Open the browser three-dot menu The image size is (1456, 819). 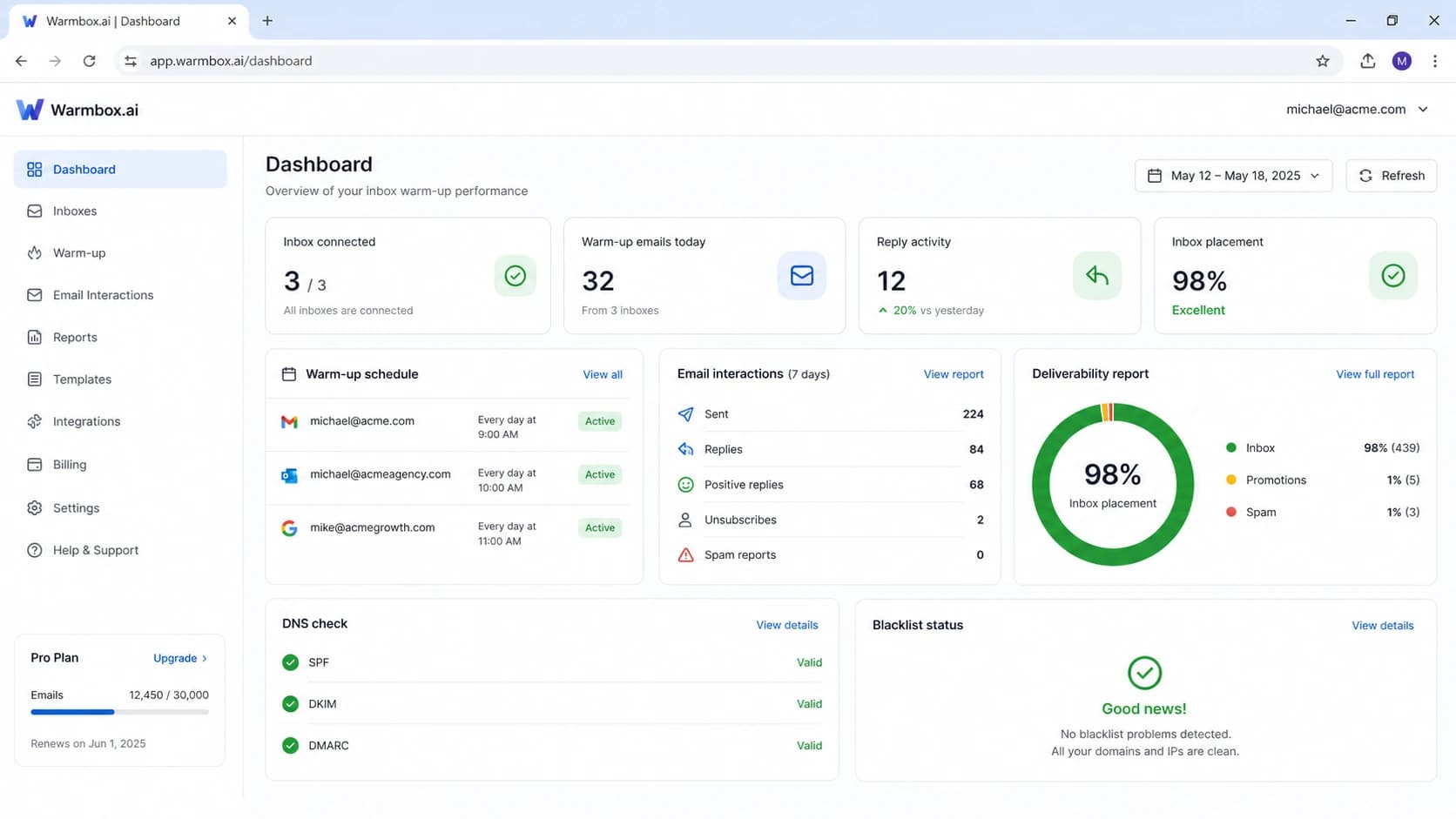pos(1435,61)
